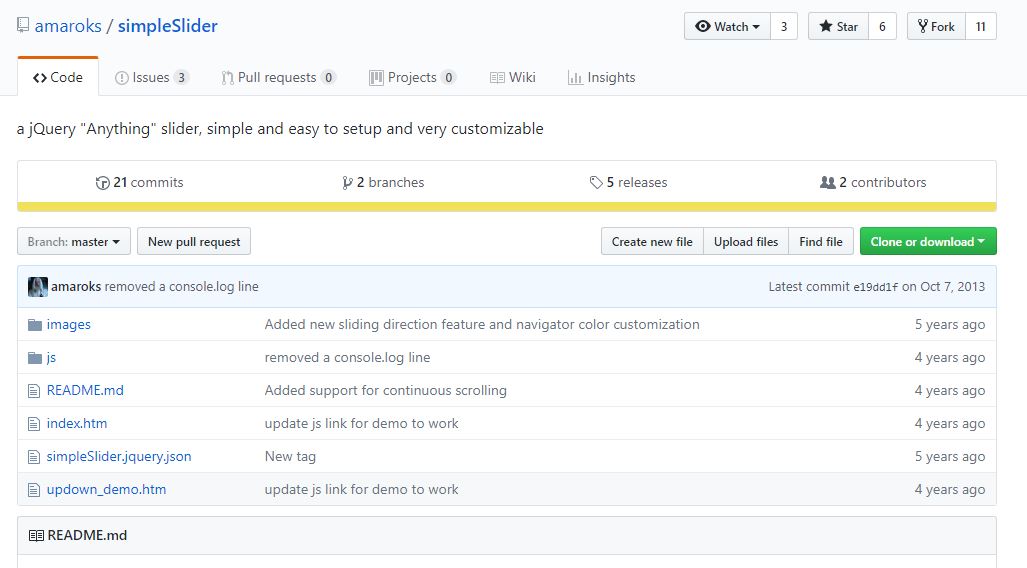Click the contributors people icon
1027x568 pixels.
coord(827,183)
